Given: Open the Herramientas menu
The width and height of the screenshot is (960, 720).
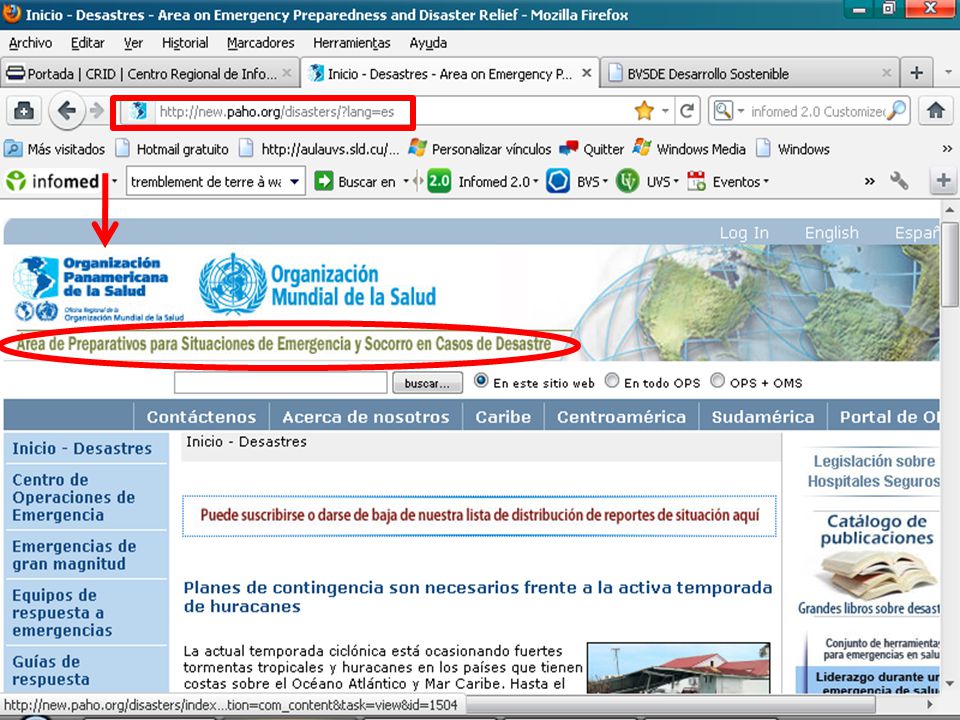Looking at the screenshot, I should 351,43.
